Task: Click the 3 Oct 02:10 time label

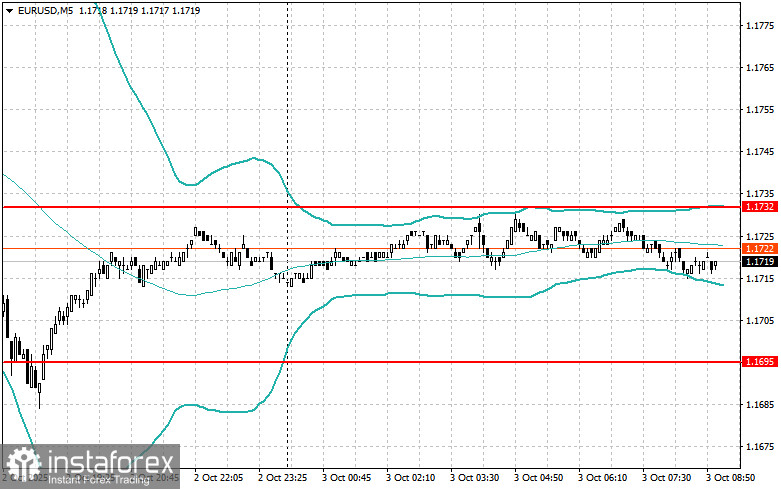Action: point(410,478)
